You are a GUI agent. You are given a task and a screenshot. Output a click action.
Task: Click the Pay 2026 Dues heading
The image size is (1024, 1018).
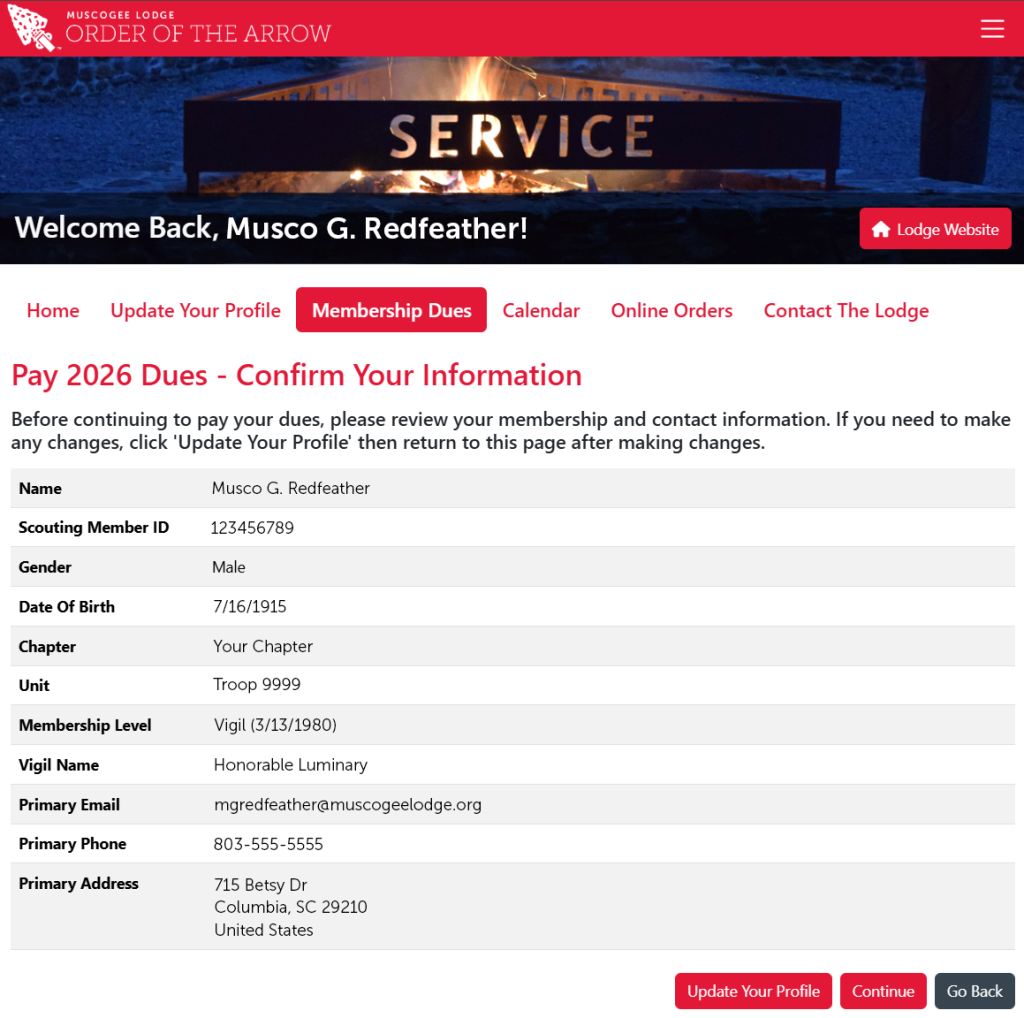tap(296, 375)
